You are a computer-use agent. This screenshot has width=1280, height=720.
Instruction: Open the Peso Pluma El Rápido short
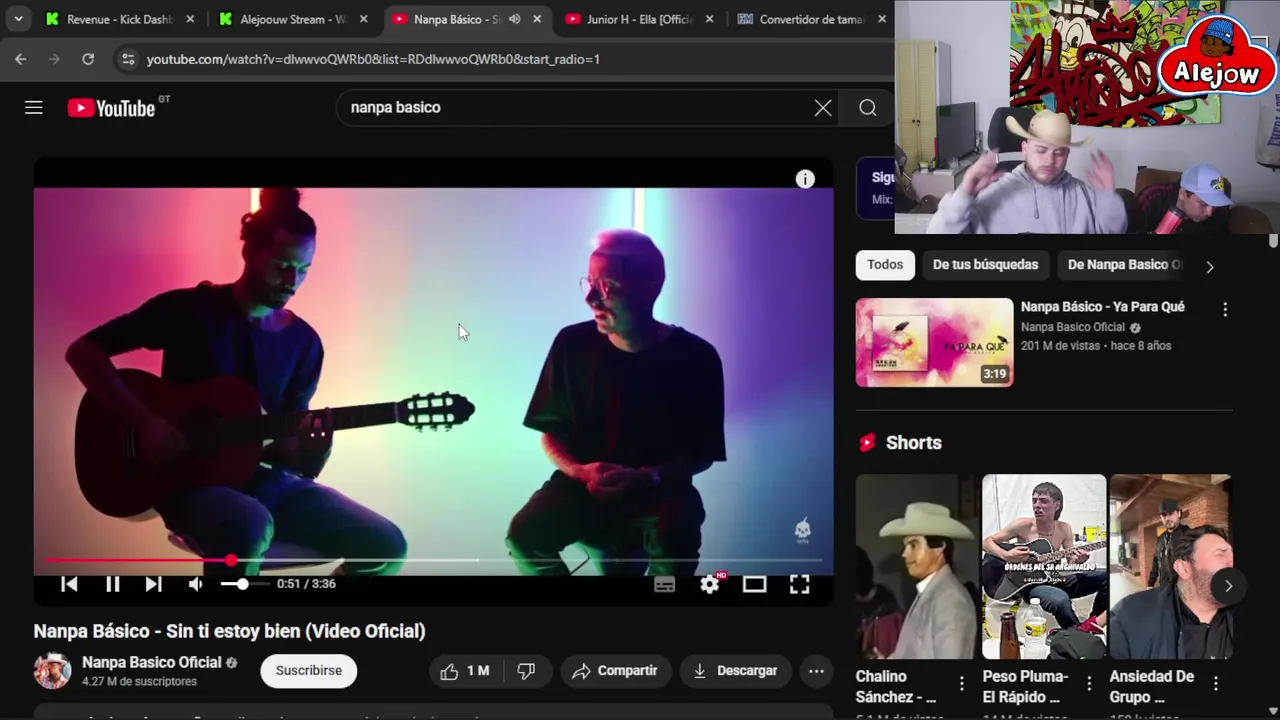[1044, 566]
